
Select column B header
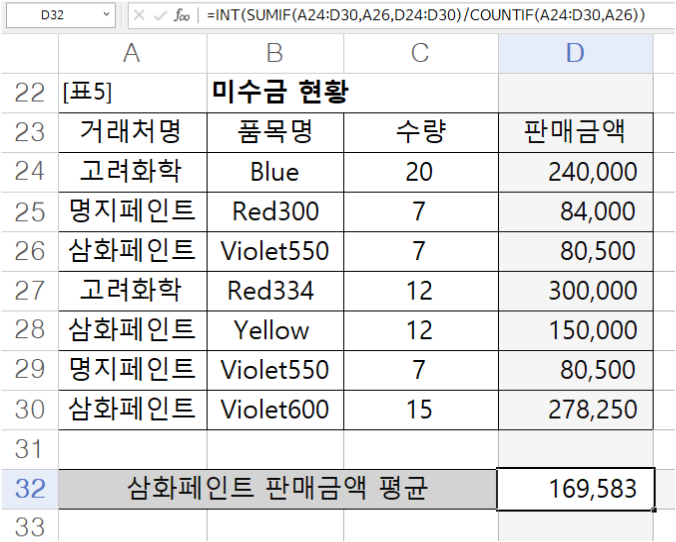pos(274,53)
